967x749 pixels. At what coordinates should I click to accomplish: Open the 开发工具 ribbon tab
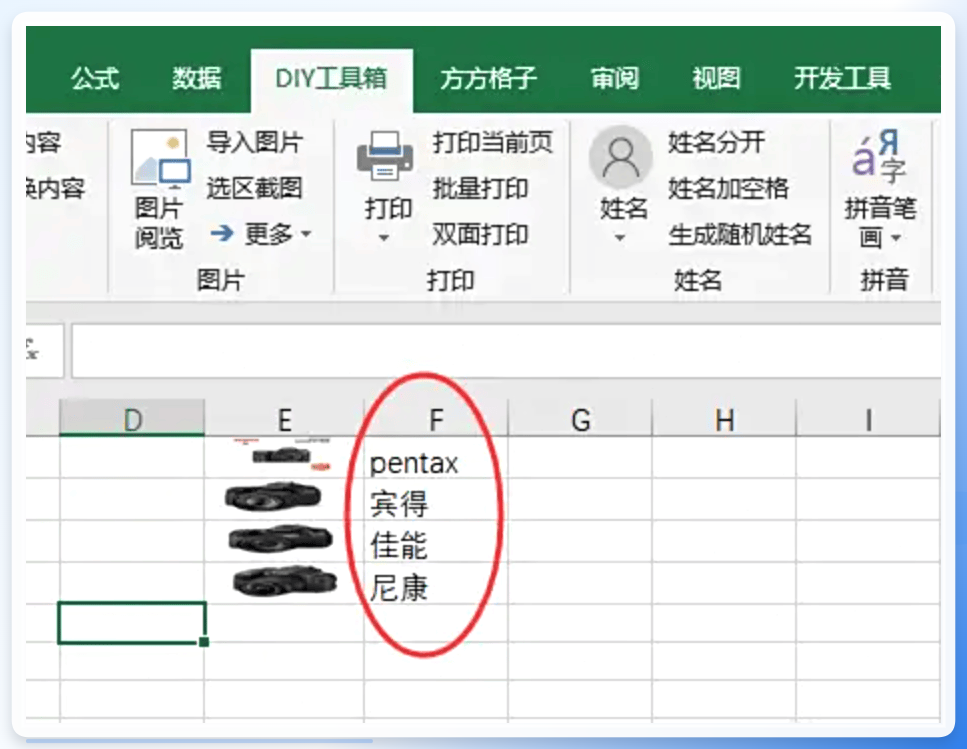[842, 78]
